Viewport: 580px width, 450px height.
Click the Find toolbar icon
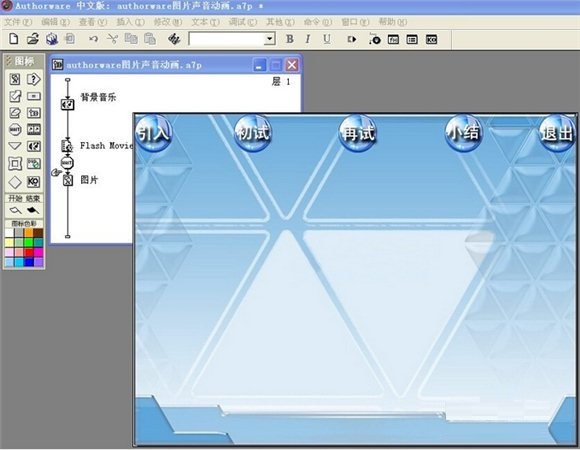[x=174, y=39]
